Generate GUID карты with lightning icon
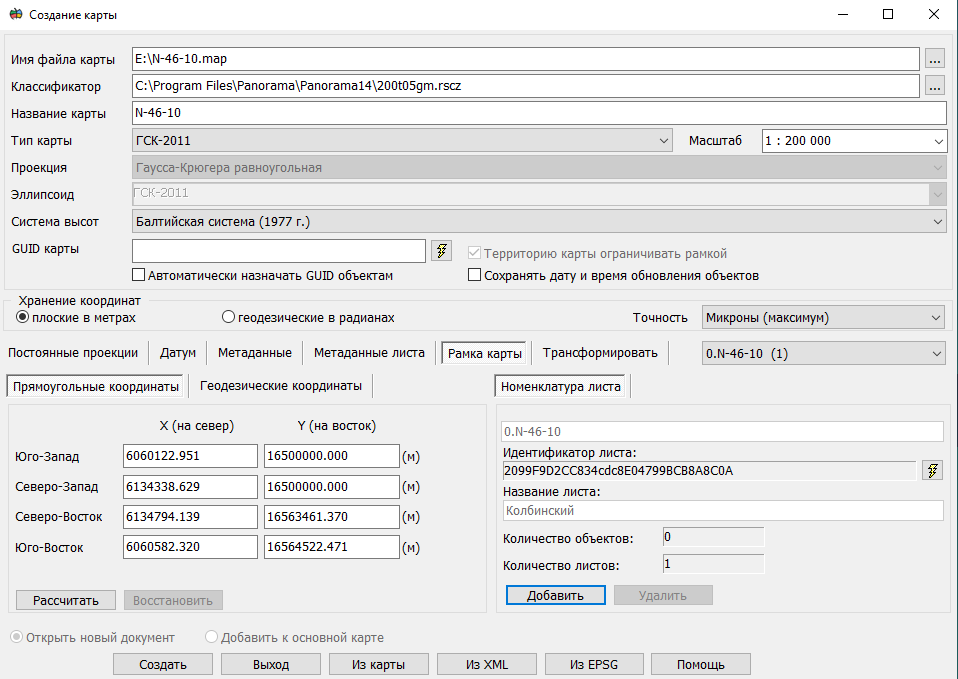 441,251
